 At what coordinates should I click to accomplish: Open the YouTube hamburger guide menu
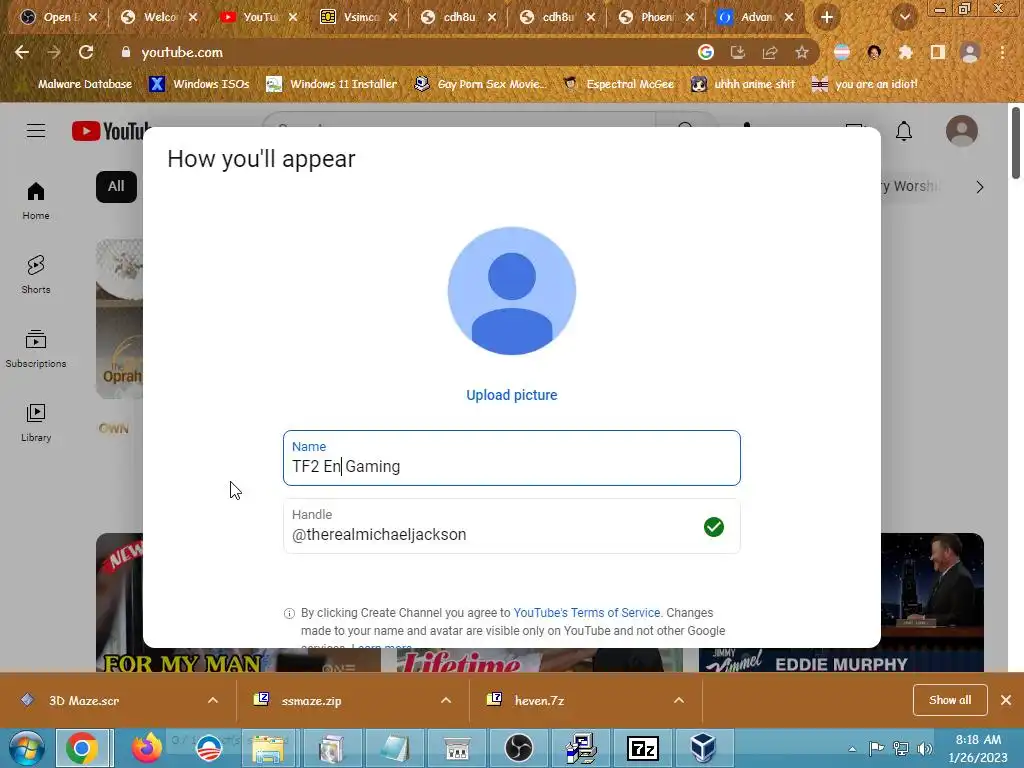[x=36, y=131]
